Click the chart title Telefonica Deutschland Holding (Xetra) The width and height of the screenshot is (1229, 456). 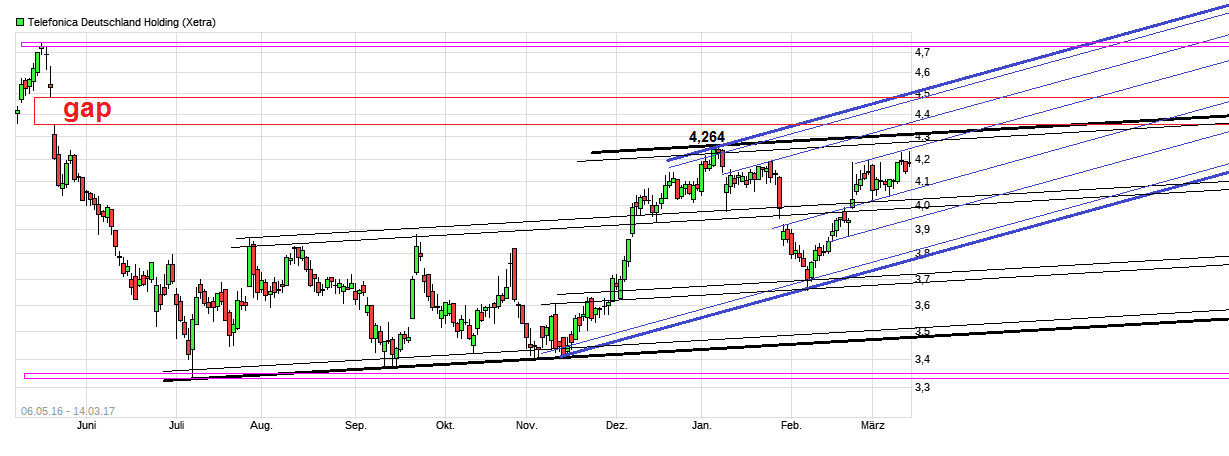pyautogui.click(x=121, y=22)
